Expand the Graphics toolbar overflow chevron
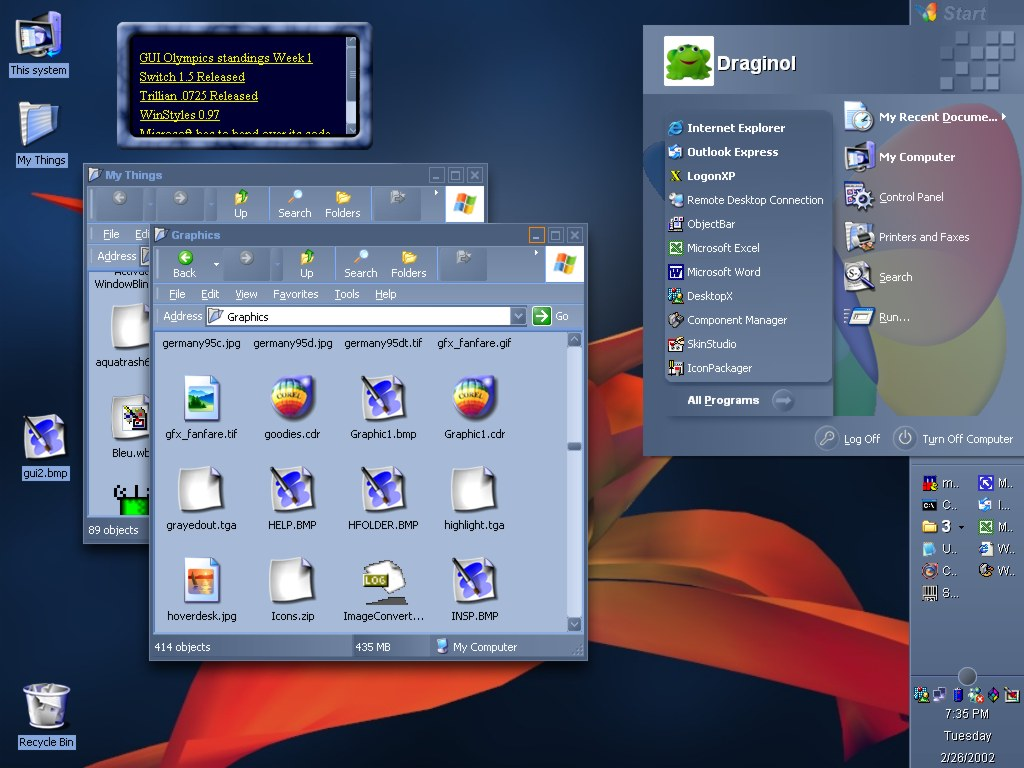 point(536,253)
